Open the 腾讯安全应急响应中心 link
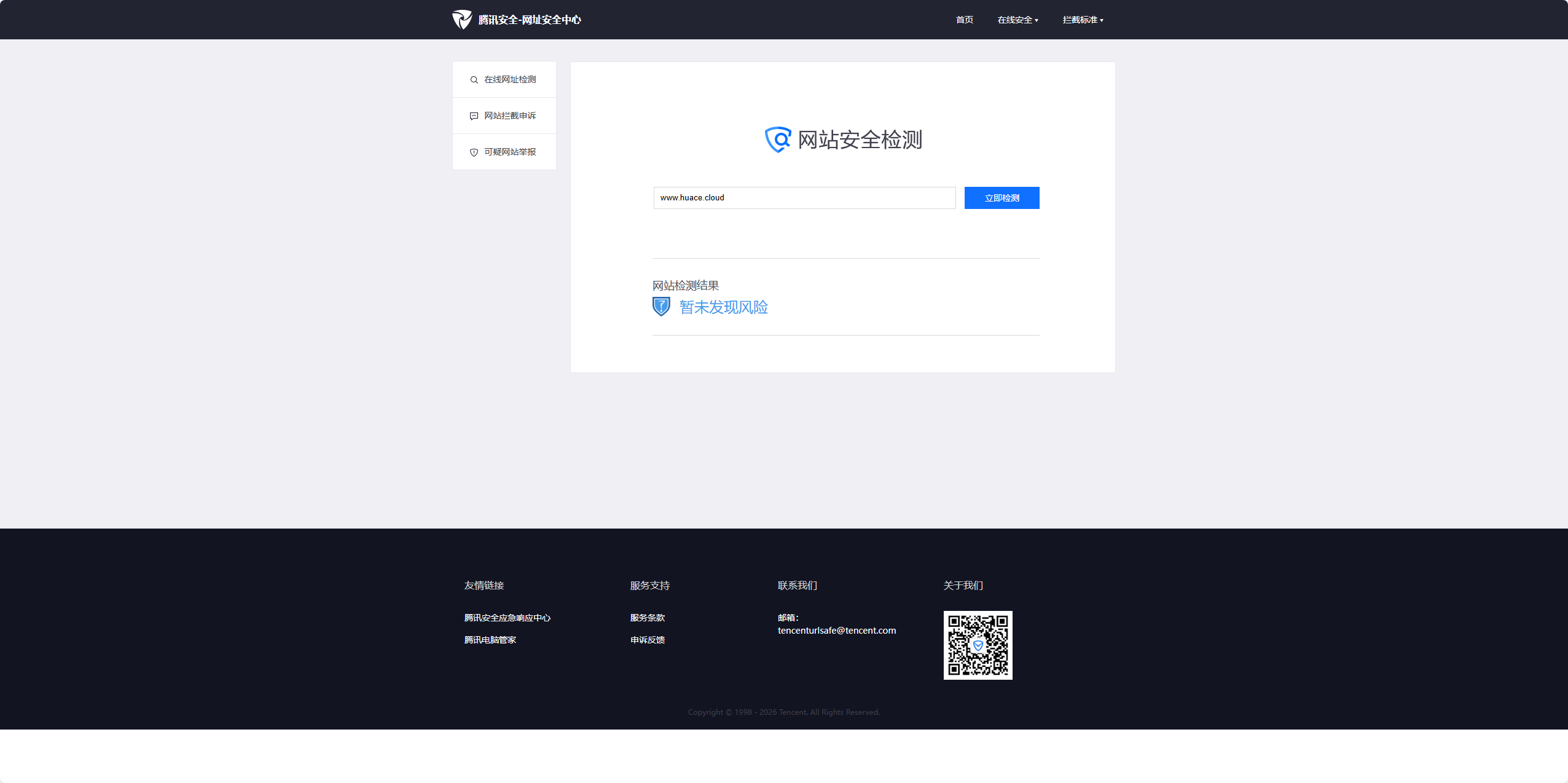 coord(507,618)
